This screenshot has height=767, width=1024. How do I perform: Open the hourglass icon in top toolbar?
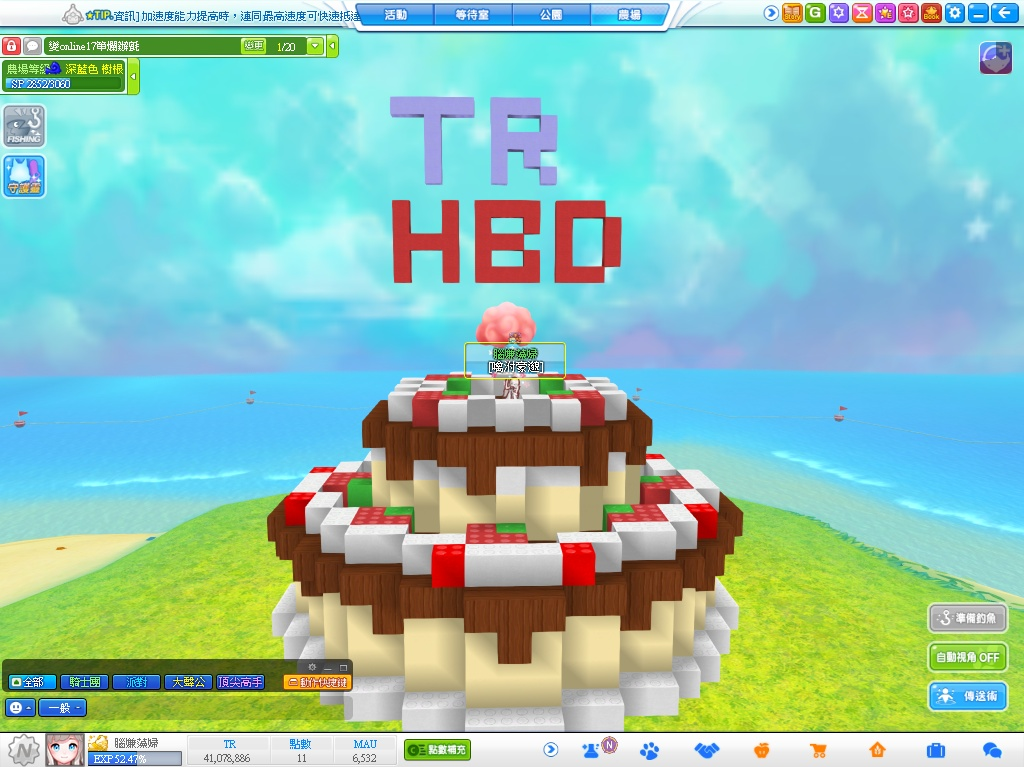pyautogui.click(x=862, y=13)
